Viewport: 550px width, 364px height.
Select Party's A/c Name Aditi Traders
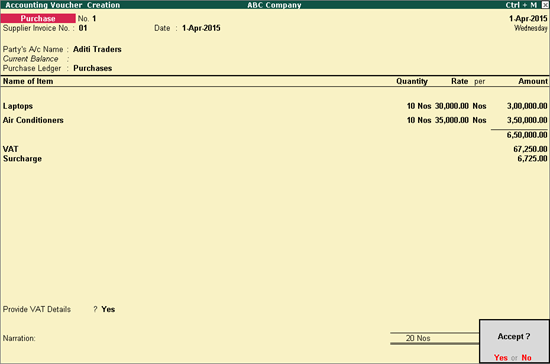[97, 49]
